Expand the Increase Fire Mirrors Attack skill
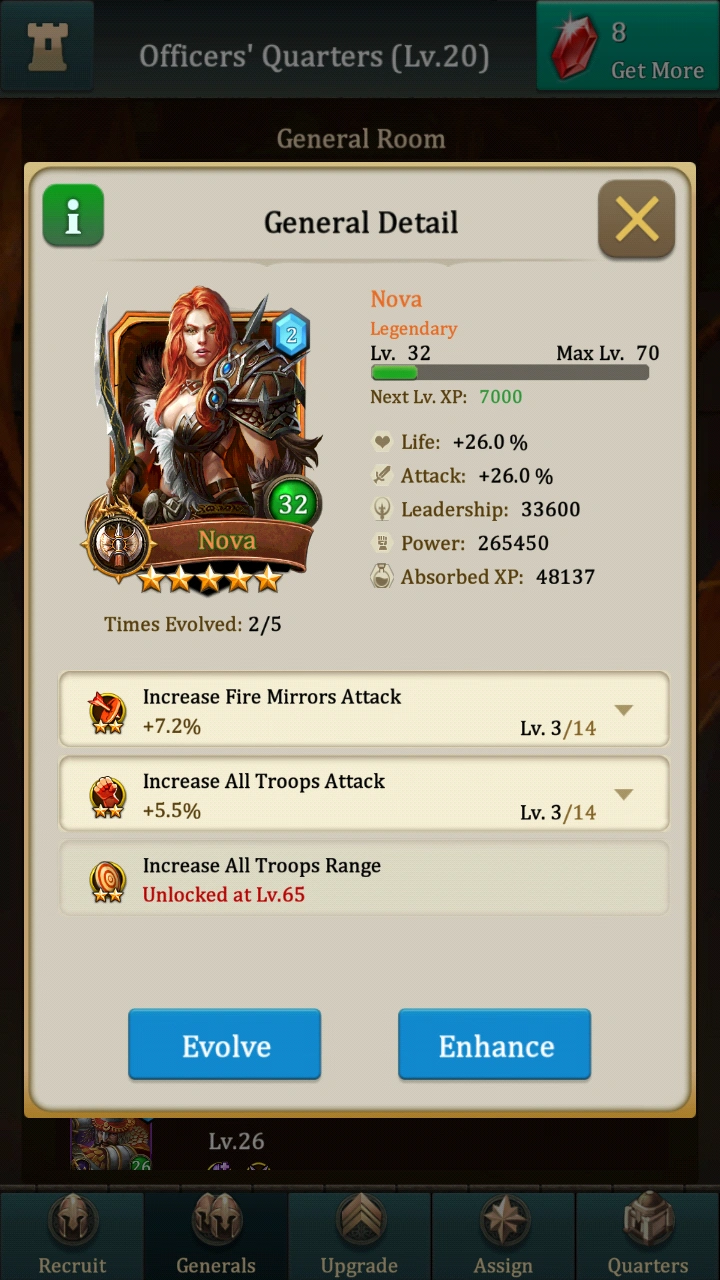 [x=623, y=710]
